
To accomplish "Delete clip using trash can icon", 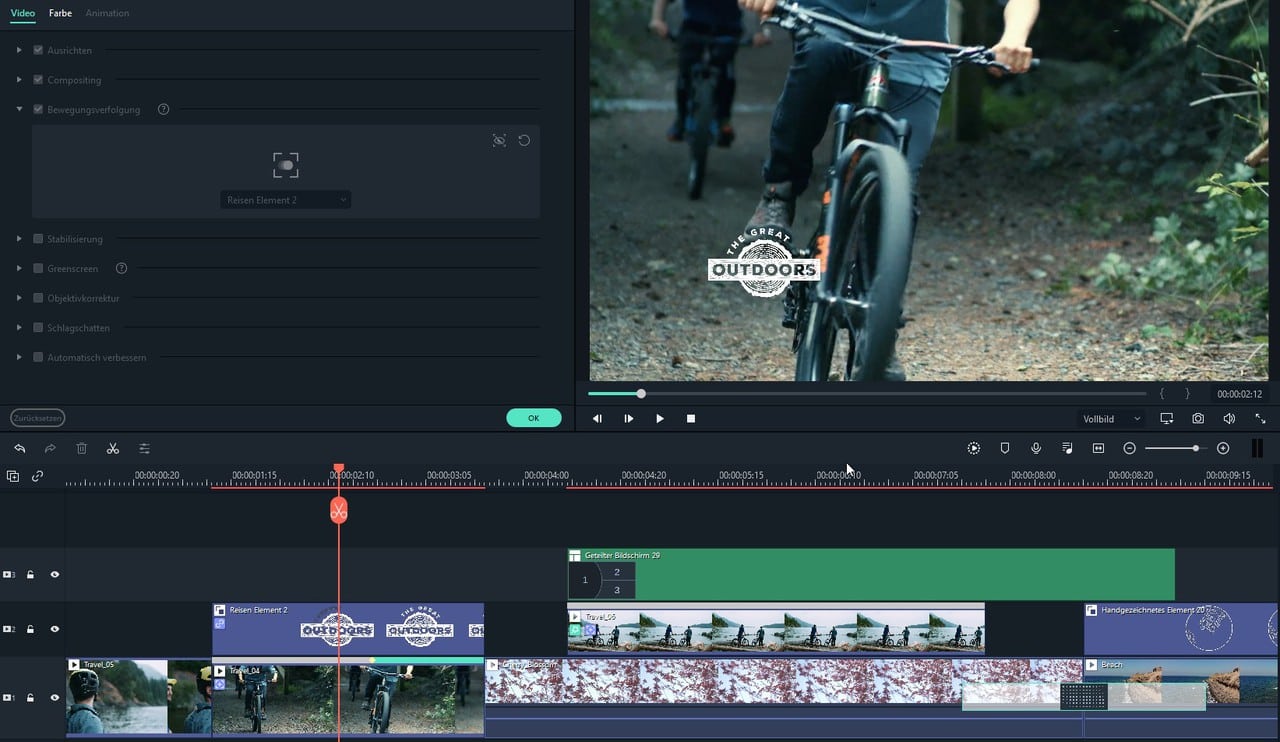I will point(82,449).
